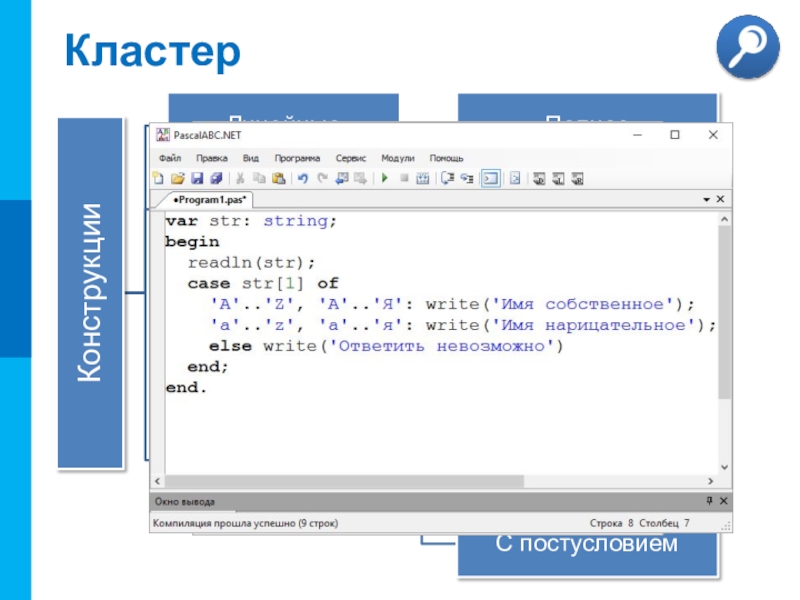
Task: Open the tab list dropdown arrow
Action: pos(707,199)
